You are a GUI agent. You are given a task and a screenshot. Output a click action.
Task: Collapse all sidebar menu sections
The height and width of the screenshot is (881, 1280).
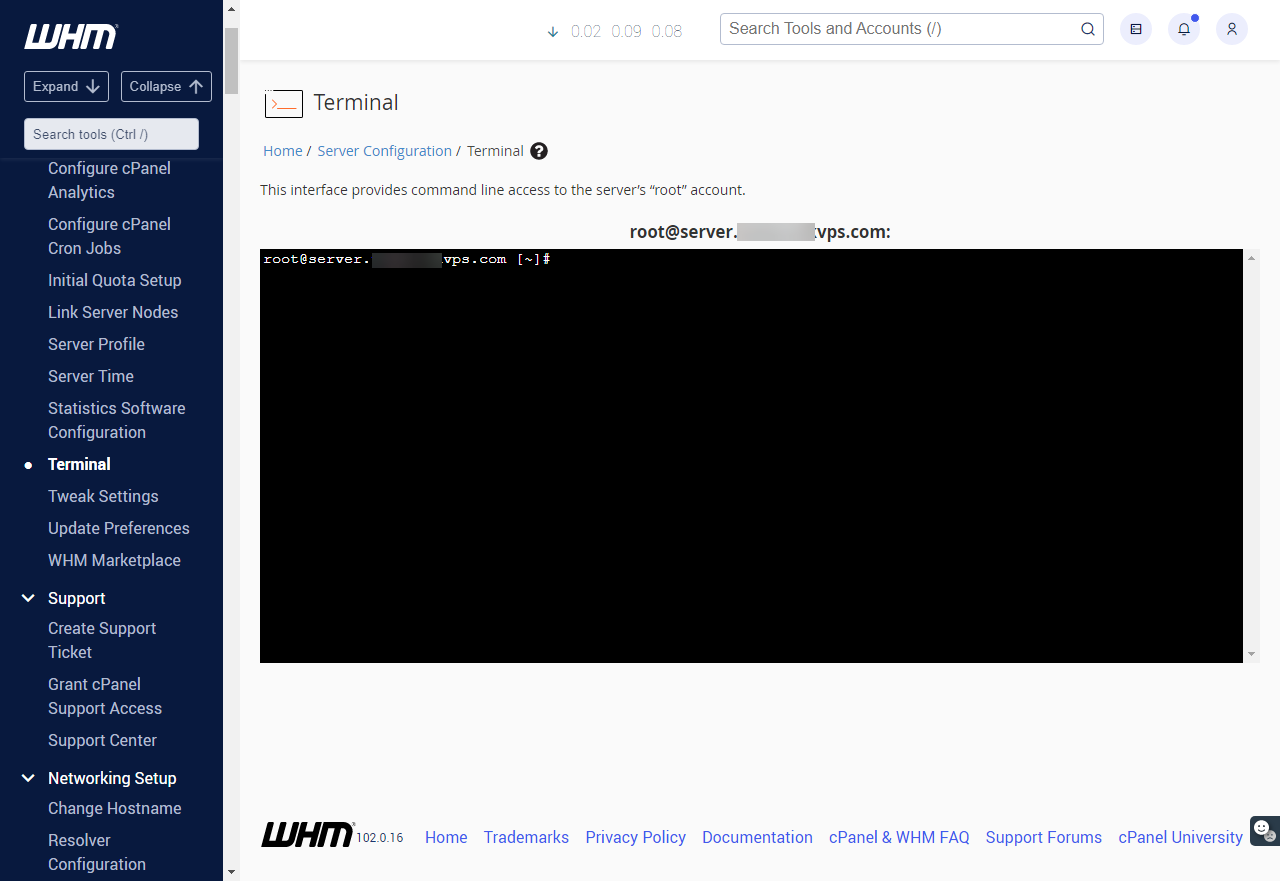166,86
